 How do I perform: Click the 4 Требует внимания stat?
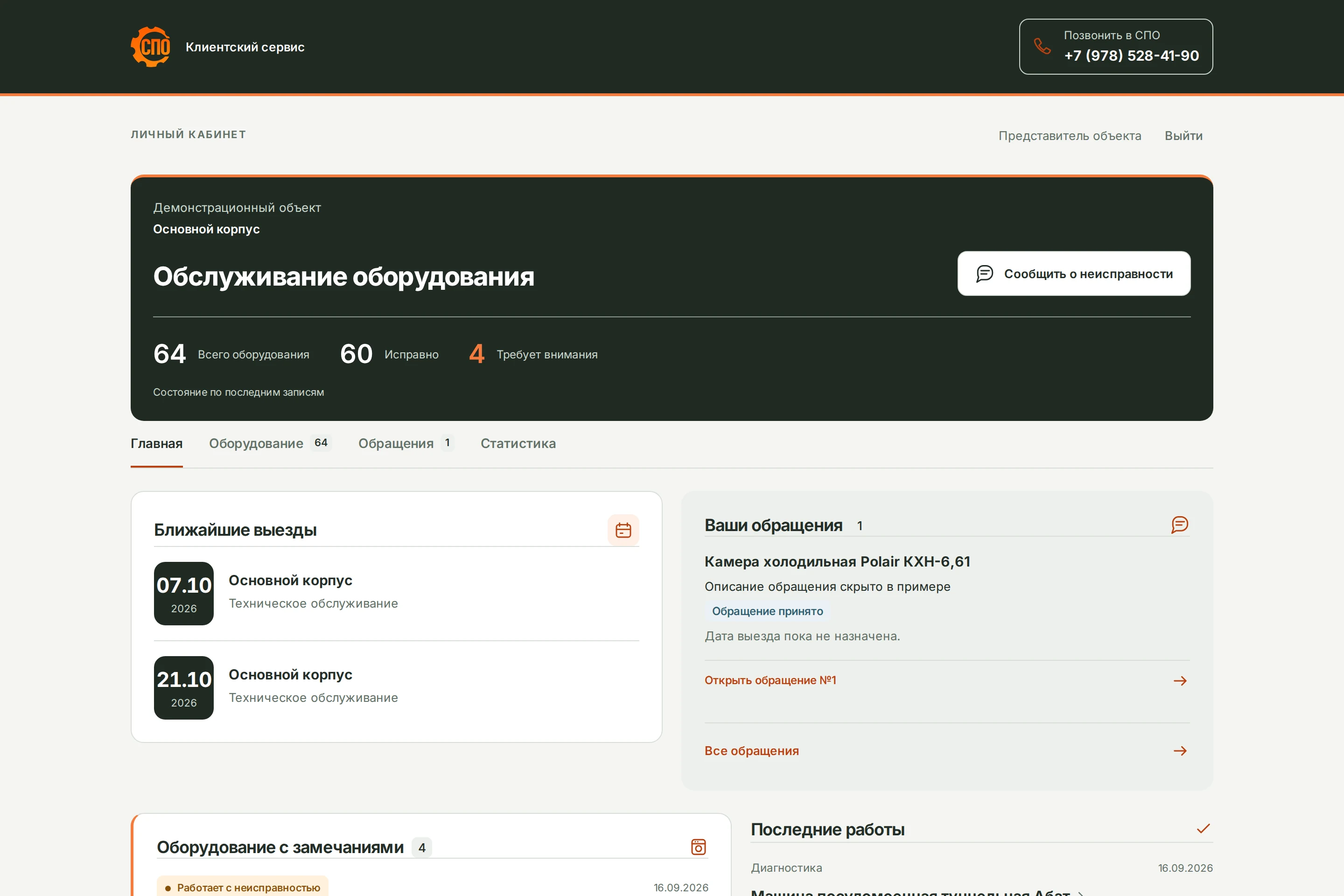pos(533,354)
